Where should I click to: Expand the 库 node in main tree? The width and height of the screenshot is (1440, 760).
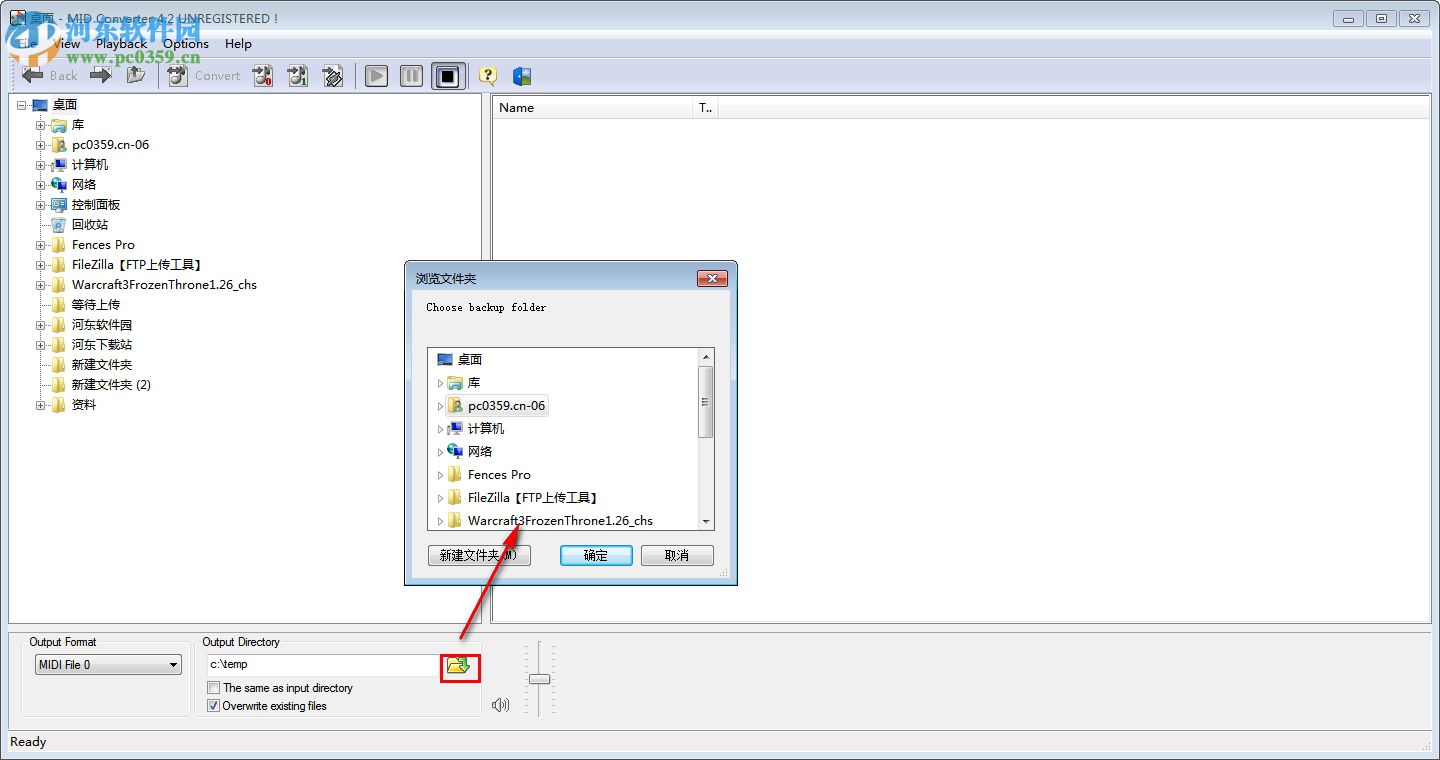click(x=41, y=125)
